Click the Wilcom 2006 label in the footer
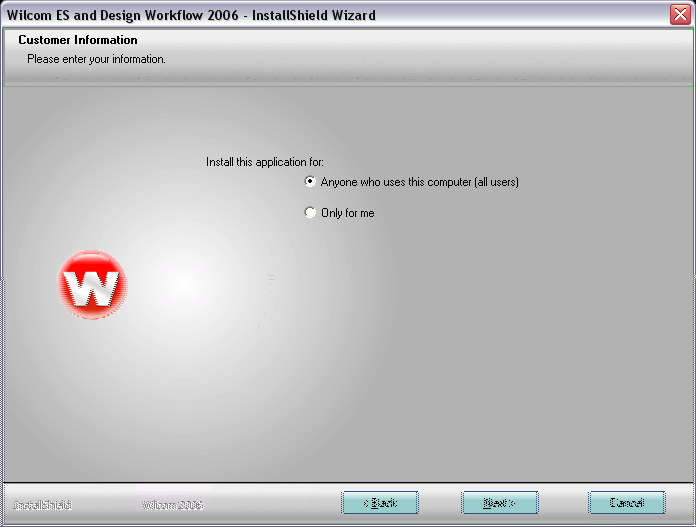Image resolution: width=696 pixels, height=527 pixels. point(173,505)
